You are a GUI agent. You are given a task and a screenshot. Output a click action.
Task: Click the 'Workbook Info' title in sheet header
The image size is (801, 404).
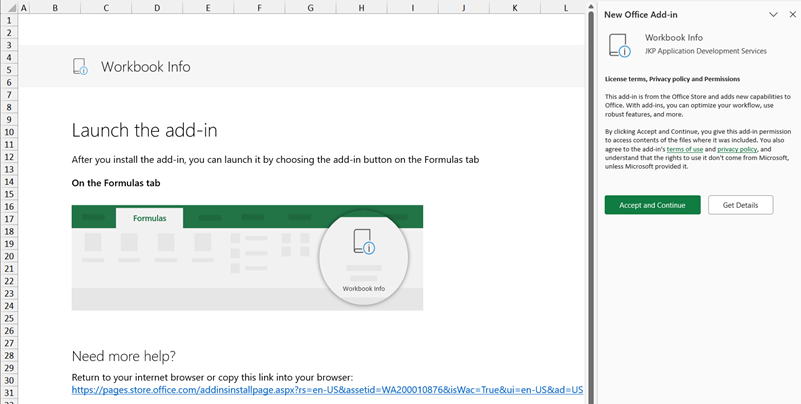pos(146,67)
